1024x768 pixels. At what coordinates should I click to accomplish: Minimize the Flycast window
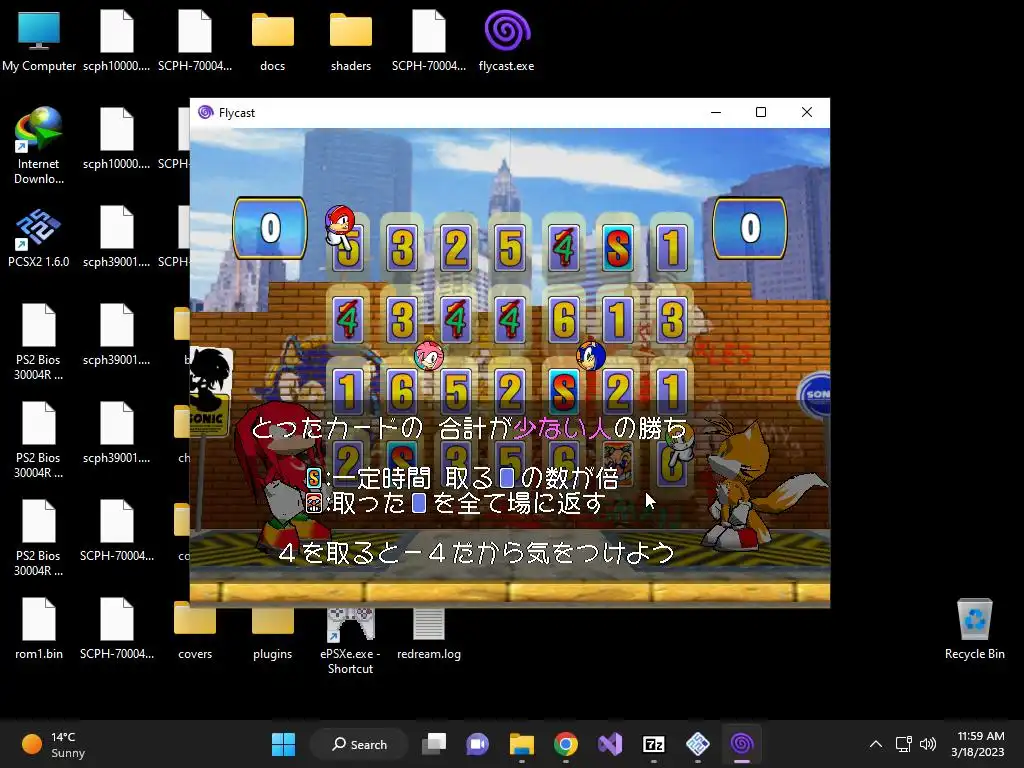716,112
